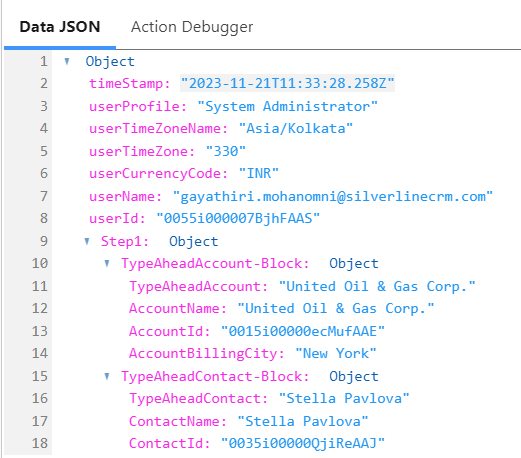Collapse the TypeAheadAccount-Block node
Image resolution: width=521 pixels, height=458 pixels.
point(107,263)
